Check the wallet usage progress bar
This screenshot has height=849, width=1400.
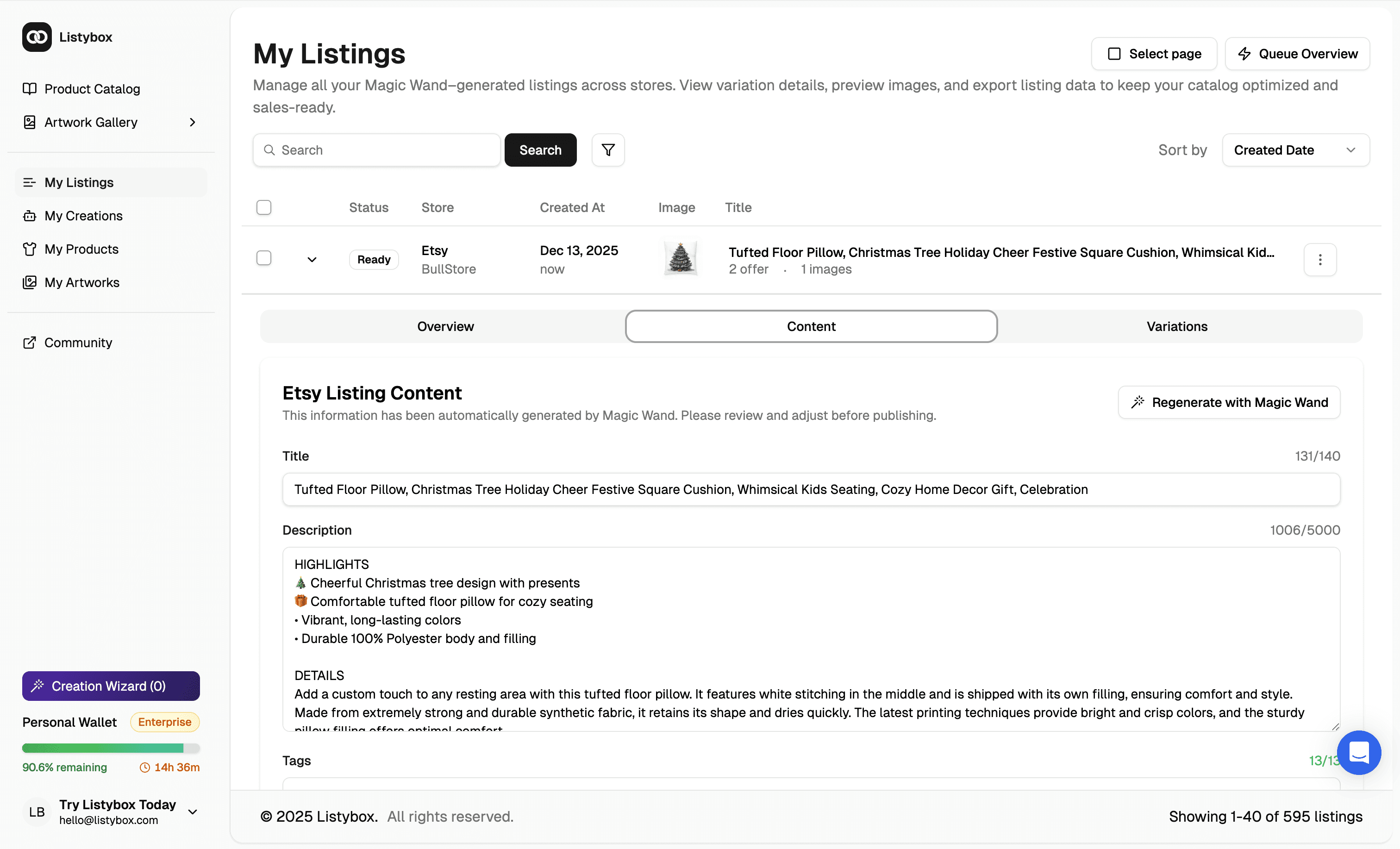[x=110, y=748]
